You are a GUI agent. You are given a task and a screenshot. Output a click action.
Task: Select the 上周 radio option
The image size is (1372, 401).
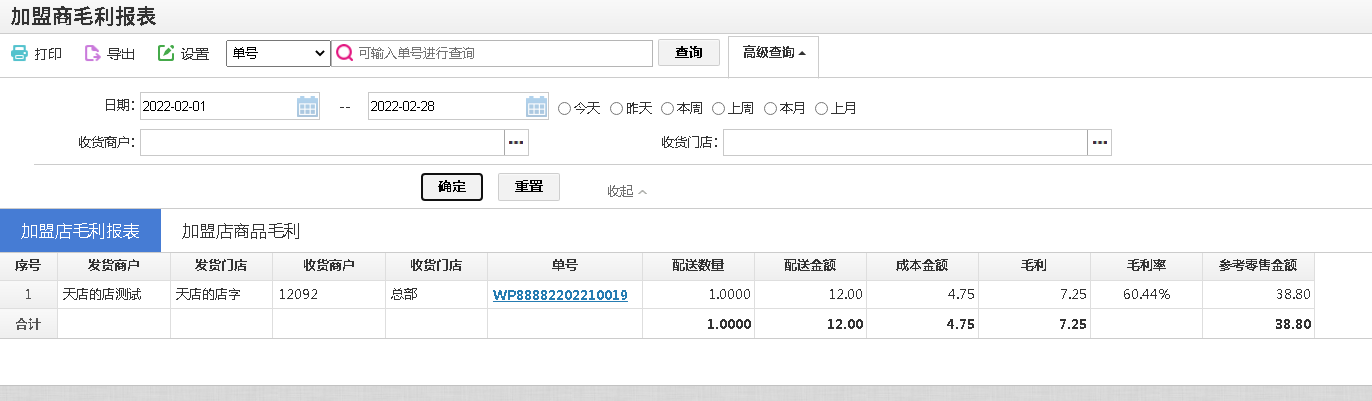[719, 108]
